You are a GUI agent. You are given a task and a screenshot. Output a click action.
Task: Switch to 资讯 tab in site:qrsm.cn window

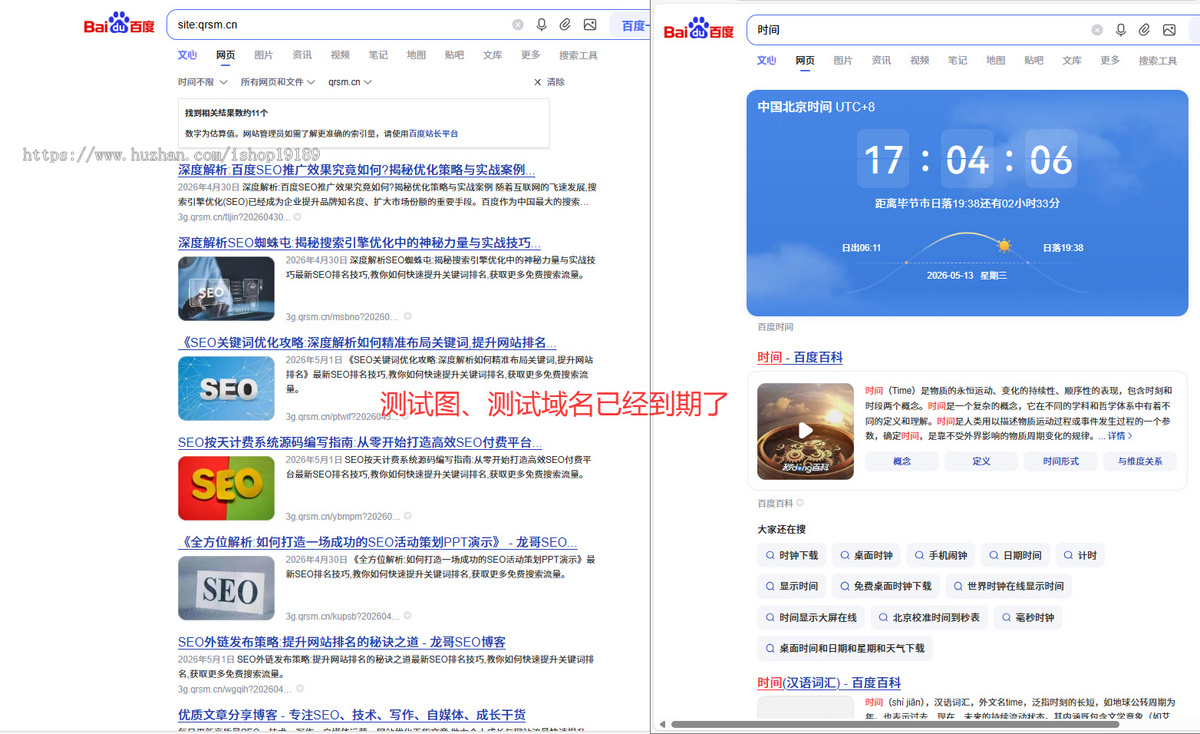click(302, 55)
